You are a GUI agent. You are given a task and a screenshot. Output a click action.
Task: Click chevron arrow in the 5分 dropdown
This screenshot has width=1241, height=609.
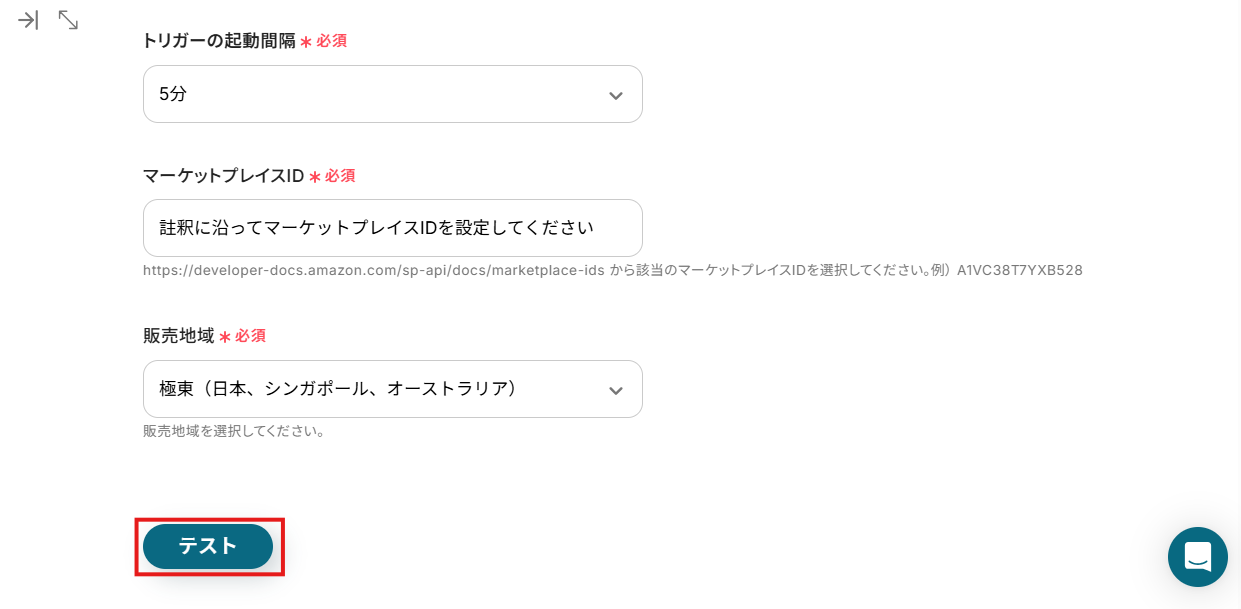click(x=616, y=95)
